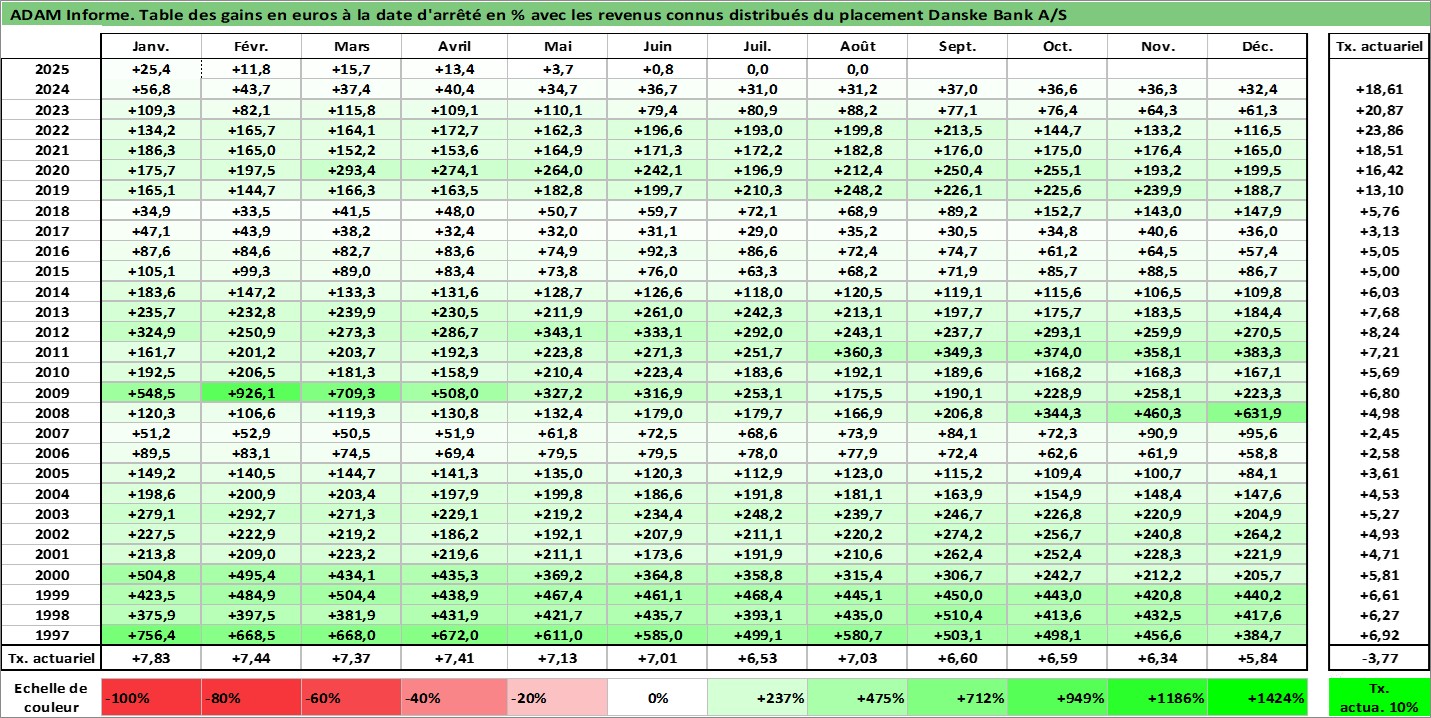The height and width of the screenshot is (718, 1431).
Task: Click the 'Avril' column header
Action: (455, 47)
